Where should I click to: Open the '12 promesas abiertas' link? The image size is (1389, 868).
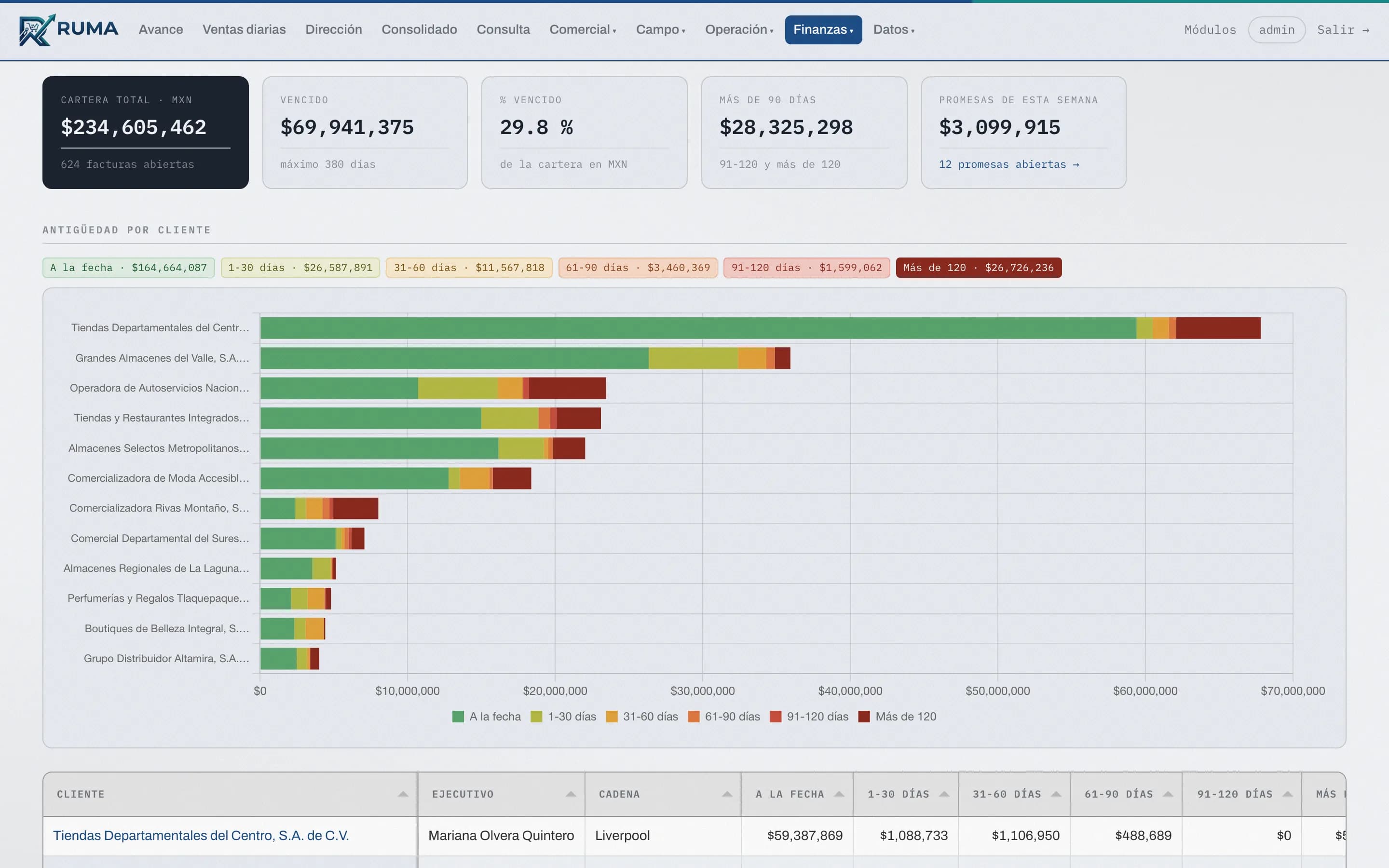coord(1008,164)
